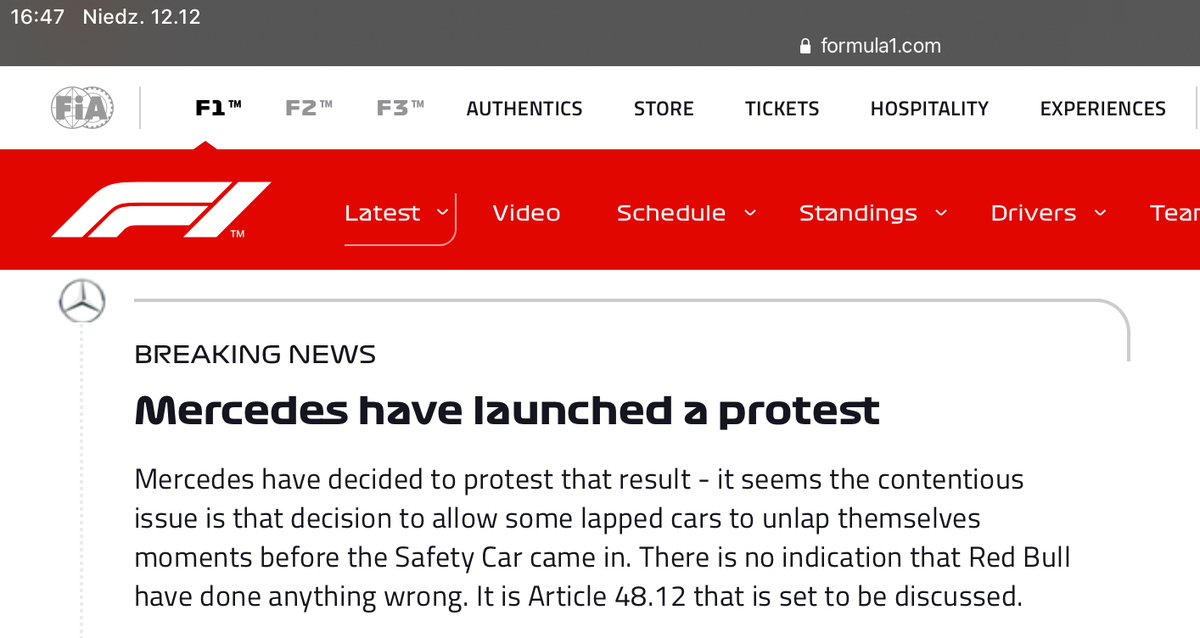Viewport: 1200px width, 638px height.
Task: Open the Mercedes have launched a protest headline
Action: pyautogui.click(x=507, y=410)
